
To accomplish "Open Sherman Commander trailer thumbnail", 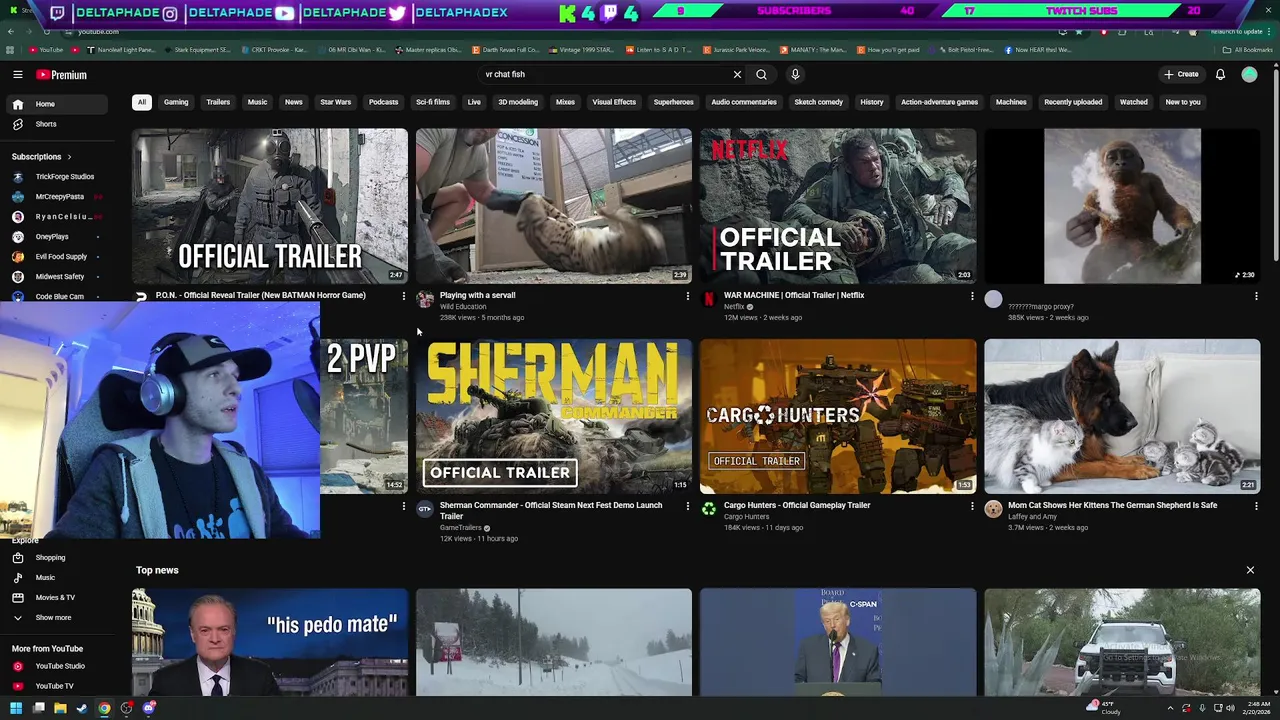I will coord(554,416).
